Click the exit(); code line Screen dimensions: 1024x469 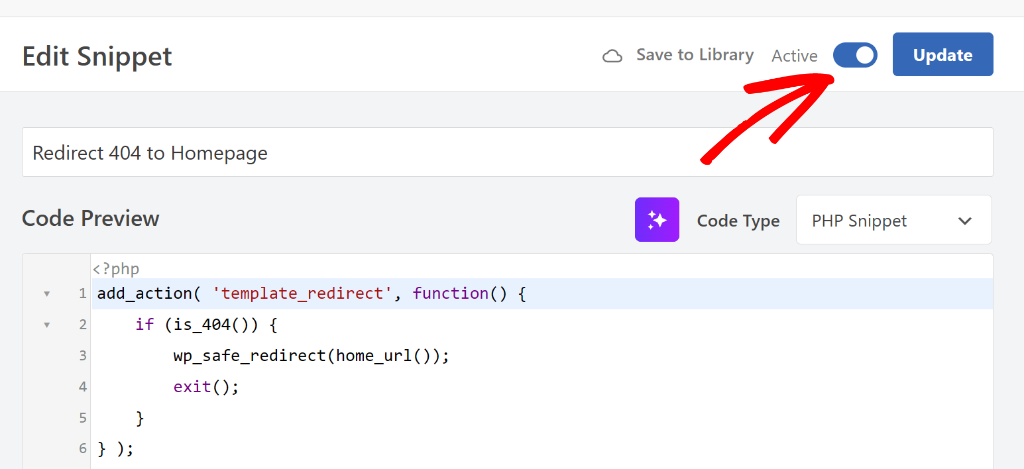pyautogui.click(x=206, y=387)
